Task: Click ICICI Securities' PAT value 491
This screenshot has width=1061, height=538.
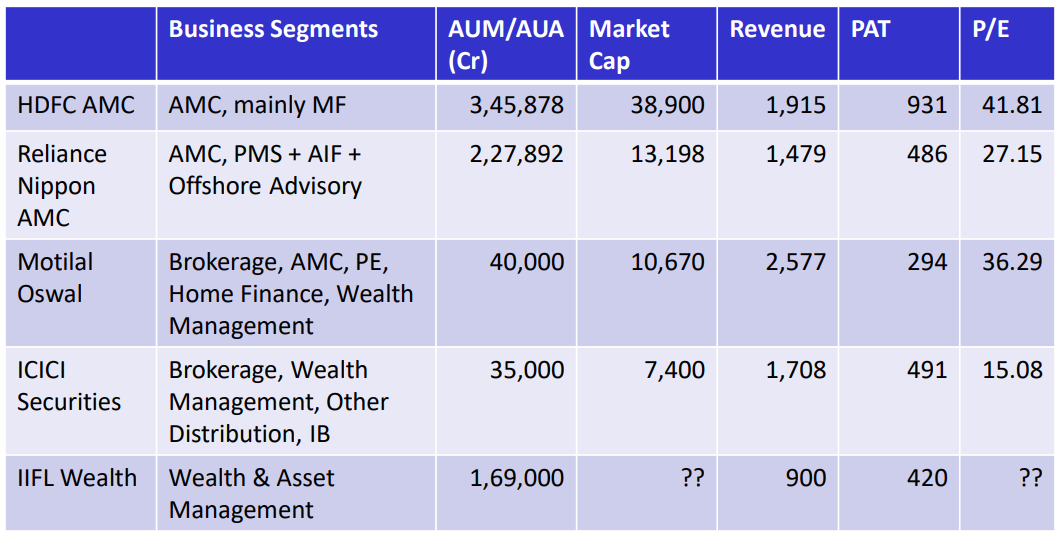Action: [x=925, y=370]
